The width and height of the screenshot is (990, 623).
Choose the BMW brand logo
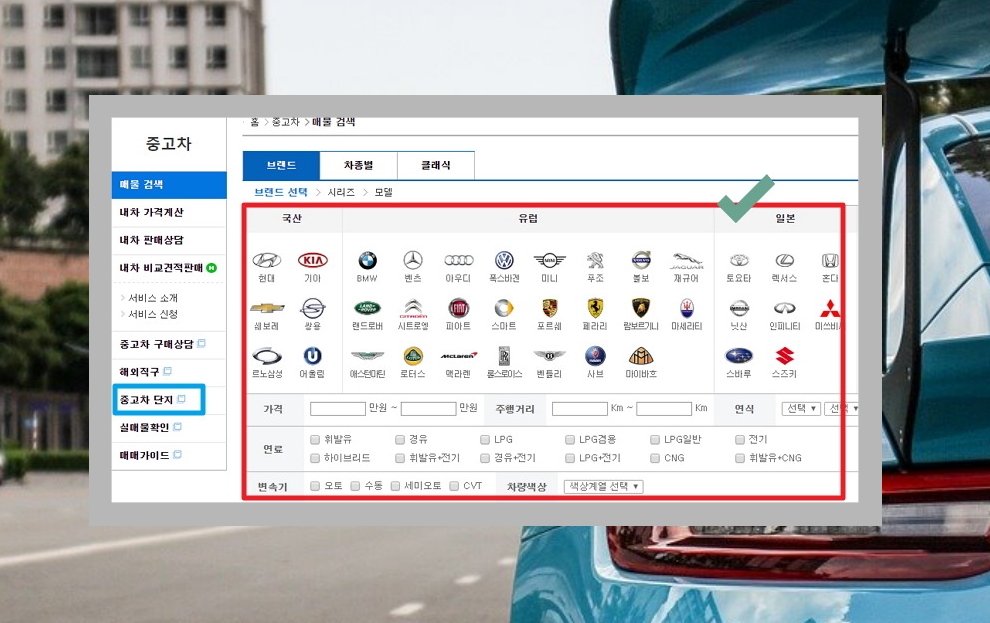tap(367, 260)
